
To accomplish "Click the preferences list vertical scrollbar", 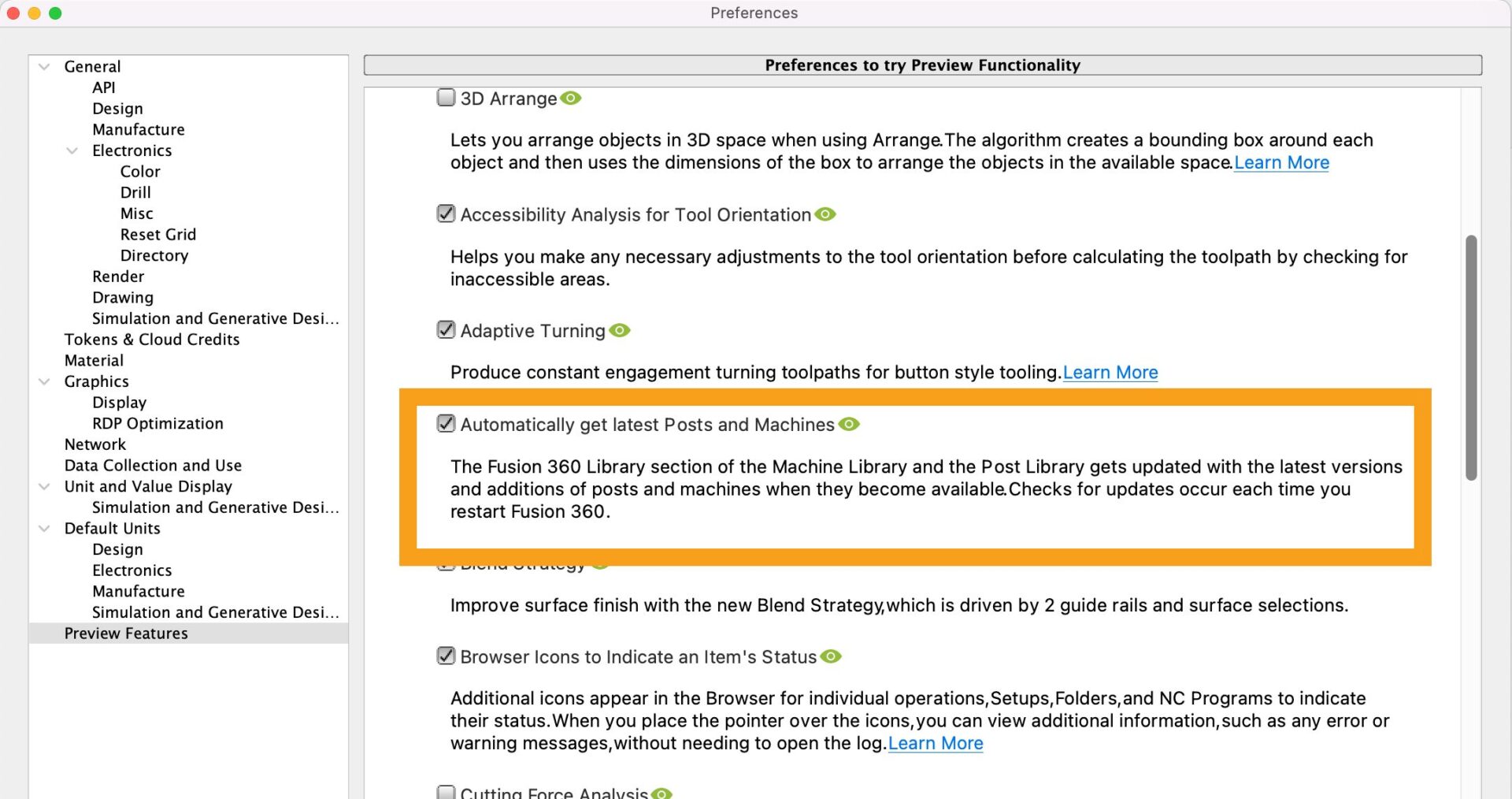I will click(x=1471, y=357).
